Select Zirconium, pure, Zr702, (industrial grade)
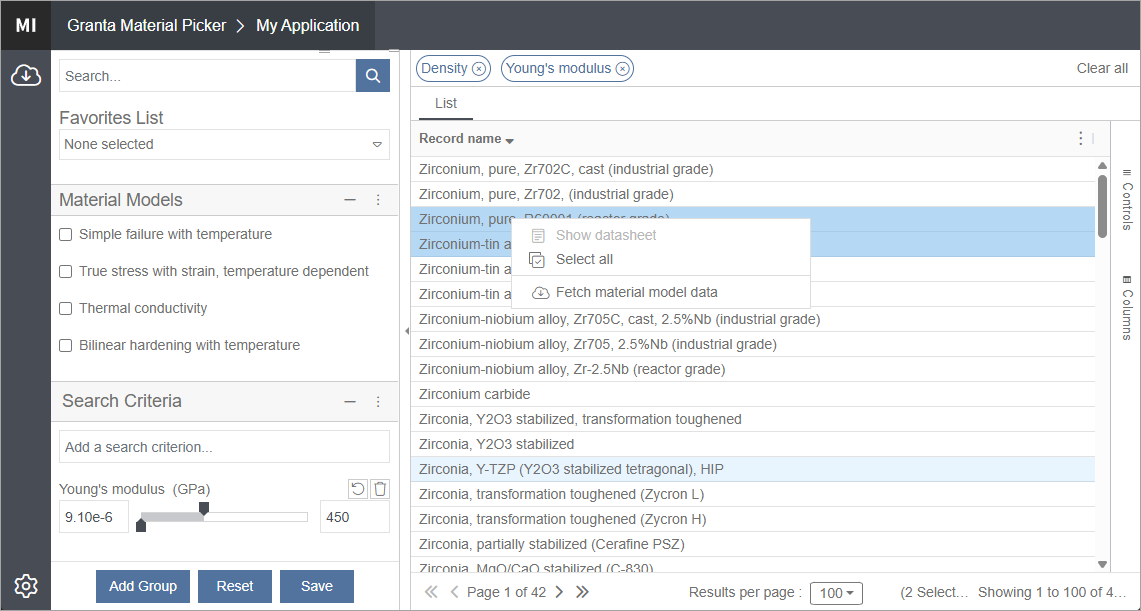This screenshot has width=1141, height=611. pos(753,194)
